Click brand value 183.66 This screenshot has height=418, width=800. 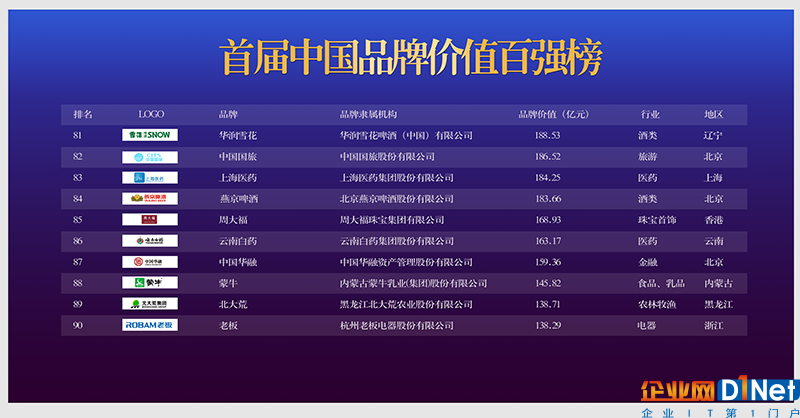548,199
